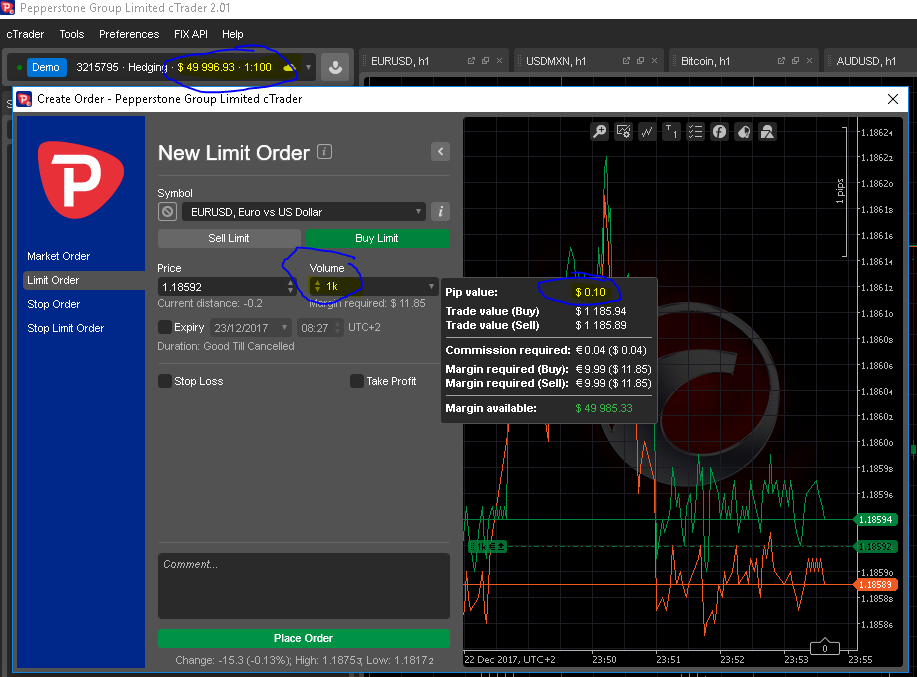Click the 1k pending order marker on chart

point(487,547)
